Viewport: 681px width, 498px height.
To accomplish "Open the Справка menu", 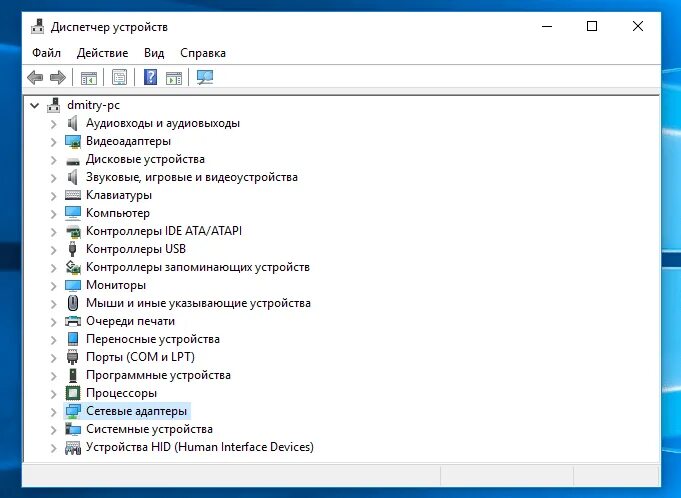I will point(203,53).
